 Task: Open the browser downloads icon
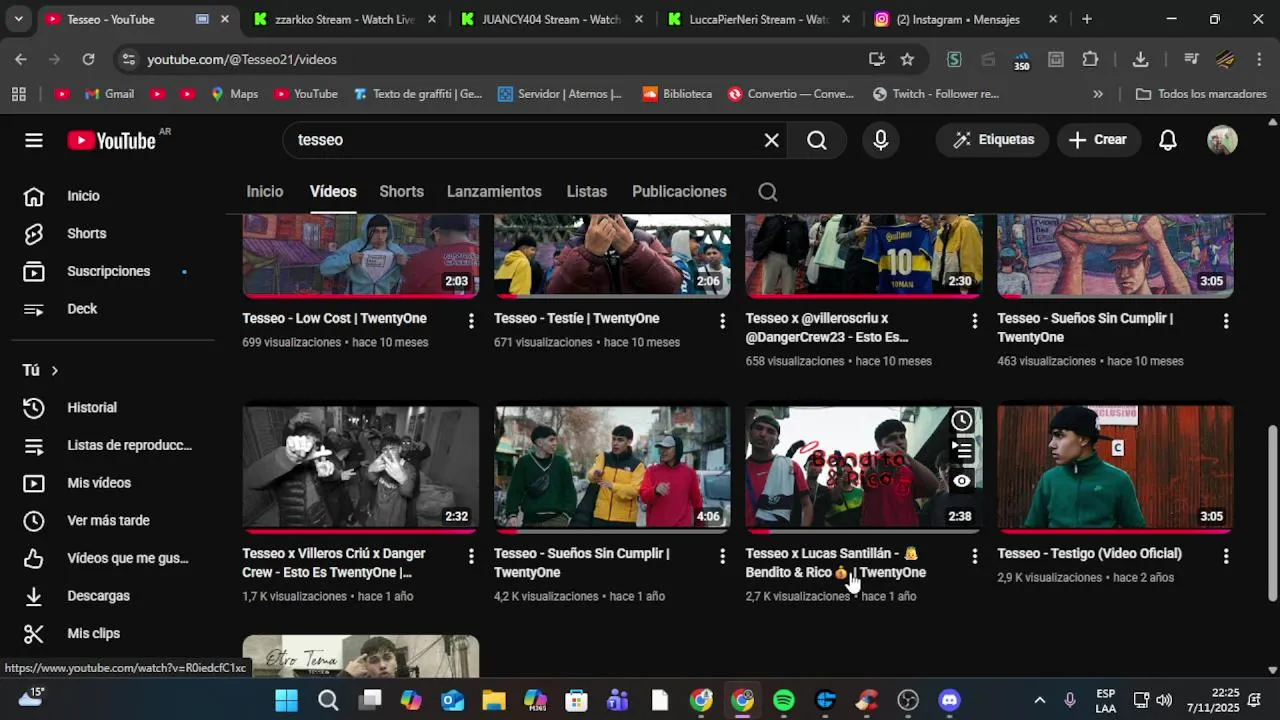1140,59
